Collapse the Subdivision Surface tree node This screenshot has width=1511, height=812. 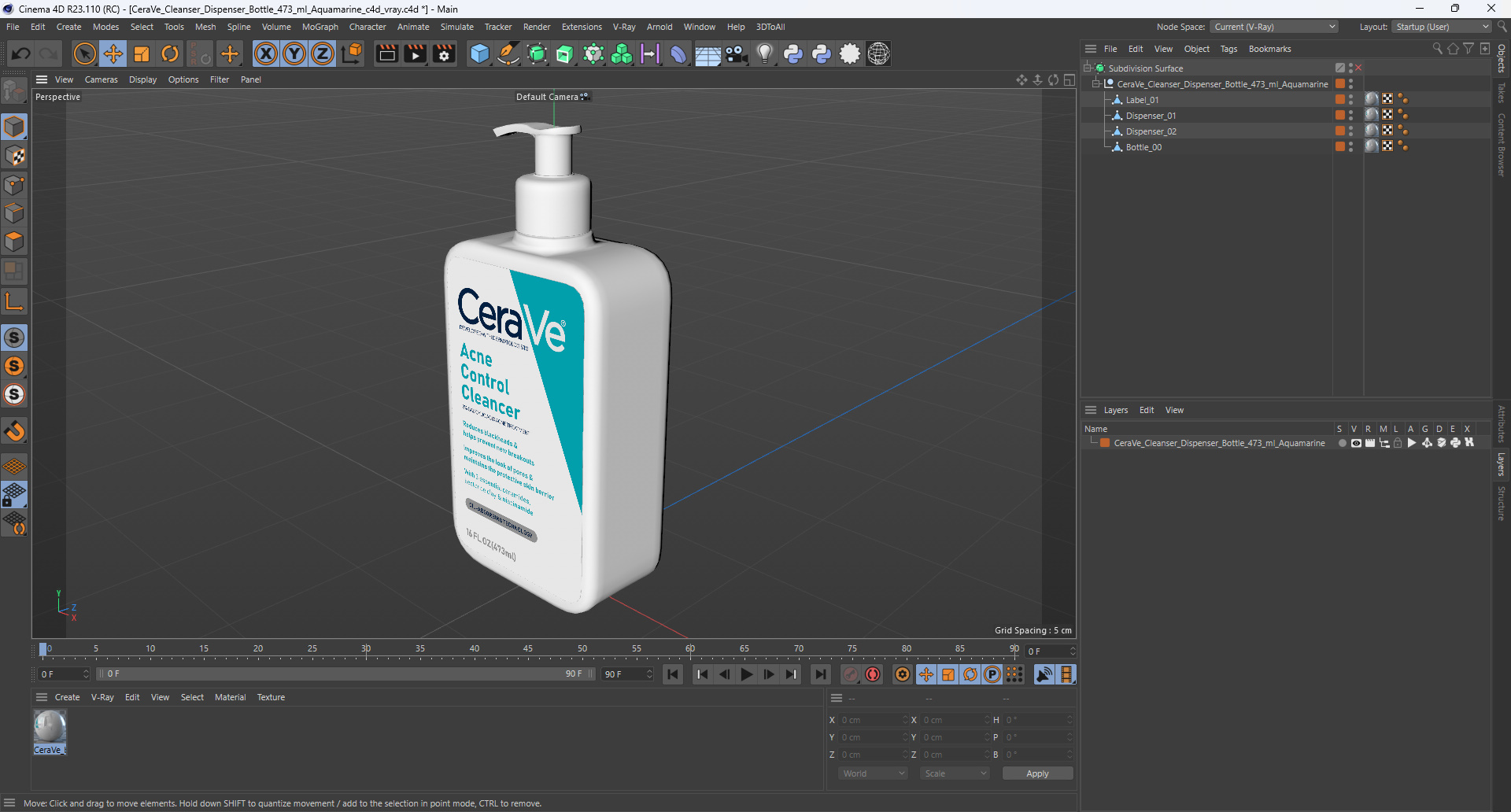coord(1088,68)
